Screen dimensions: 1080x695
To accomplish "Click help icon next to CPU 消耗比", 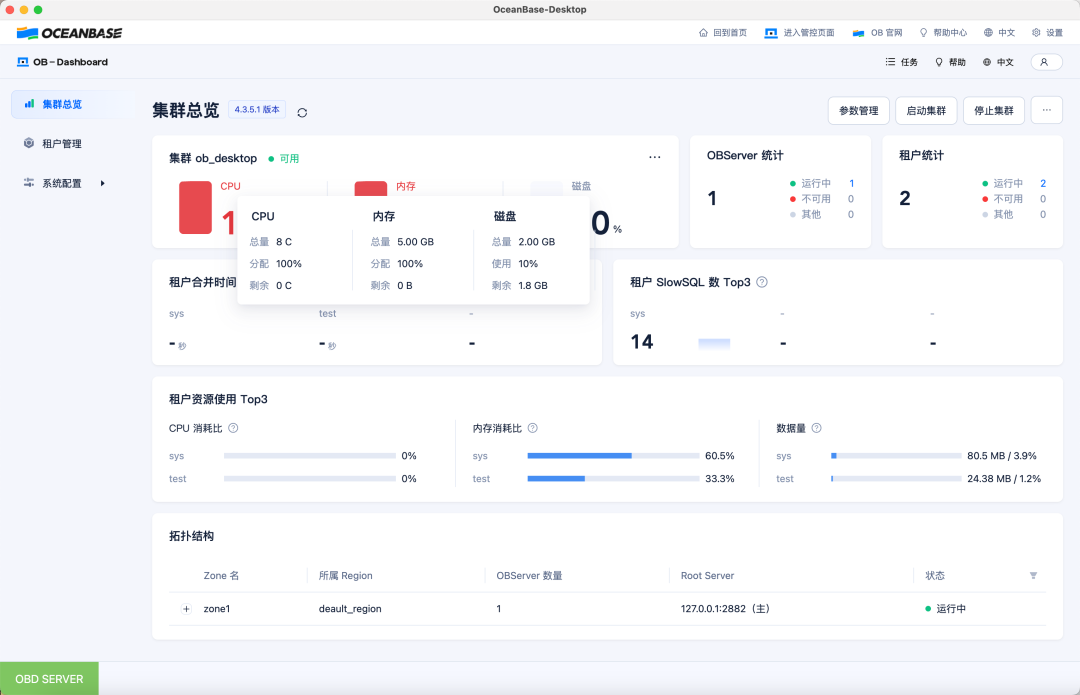I will click(x=233, y=428).
